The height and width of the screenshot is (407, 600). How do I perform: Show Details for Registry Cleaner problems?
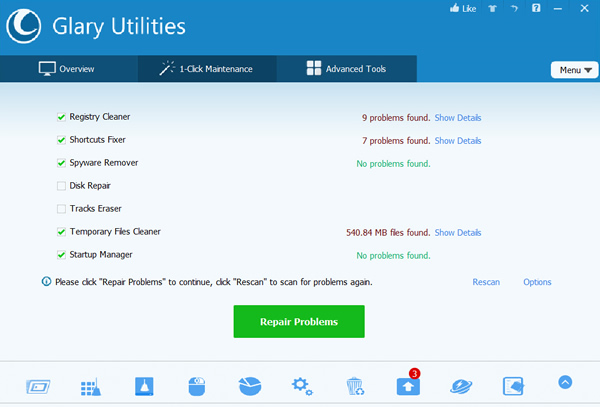[458, 118]
